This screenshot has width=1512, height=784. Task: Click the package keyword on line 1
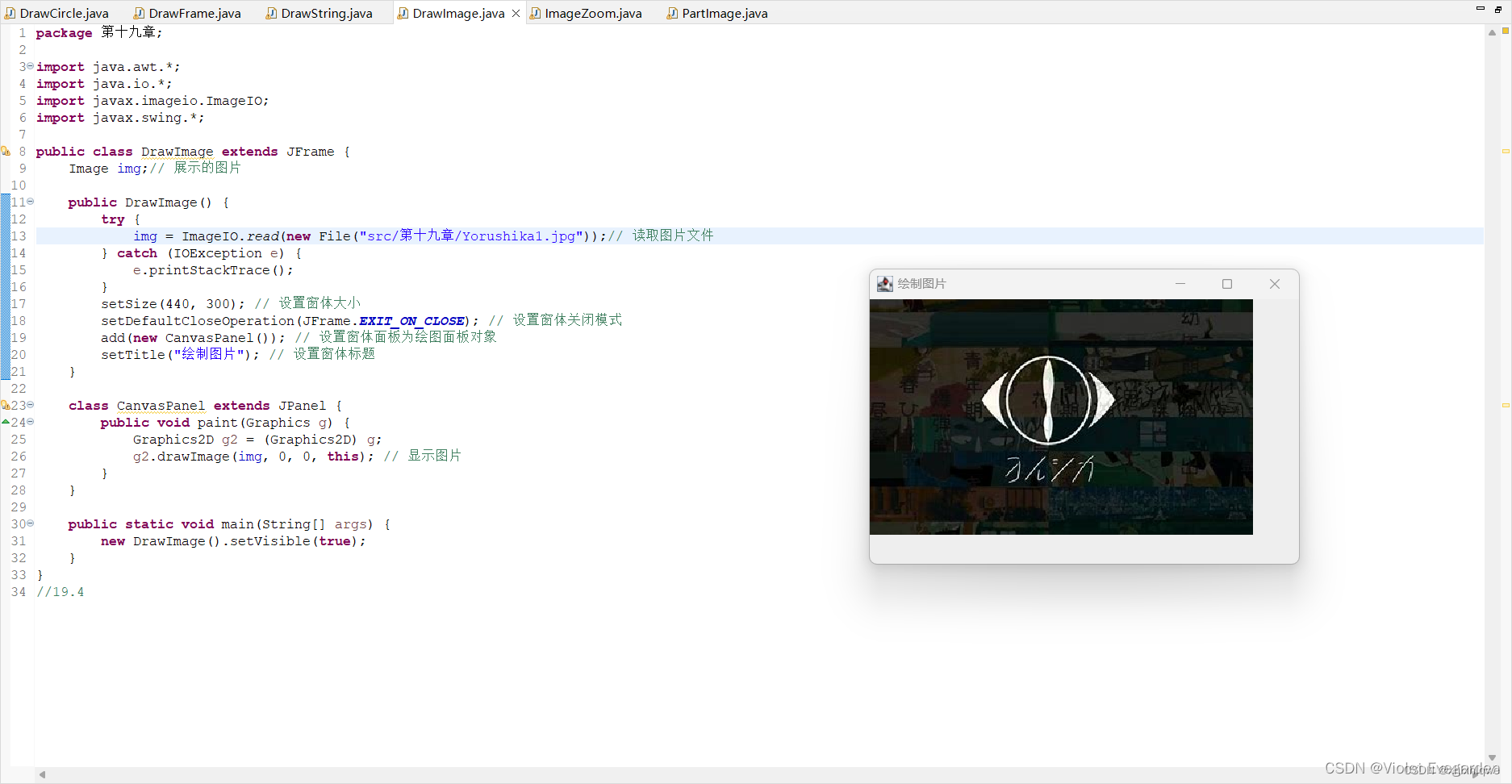click(64, 33)
